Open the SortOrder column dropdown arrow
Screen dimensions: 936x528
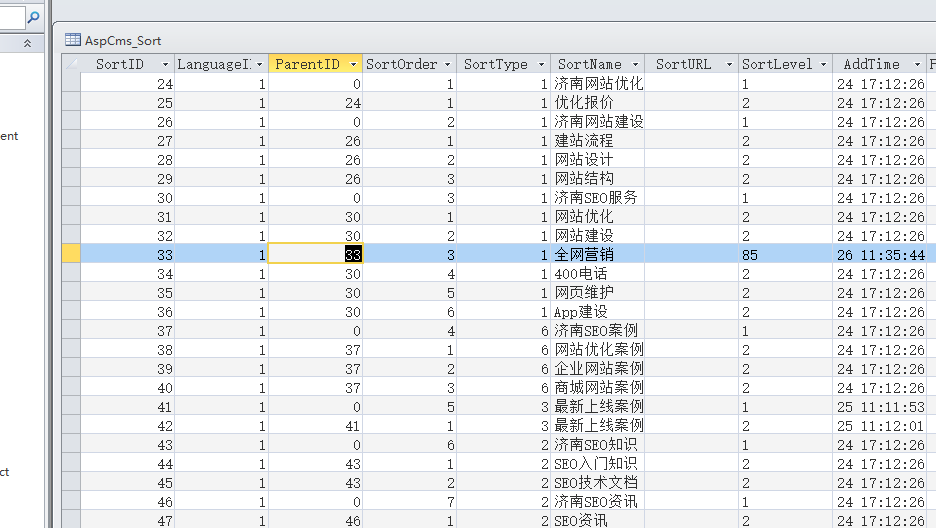(x=447, y=65)
